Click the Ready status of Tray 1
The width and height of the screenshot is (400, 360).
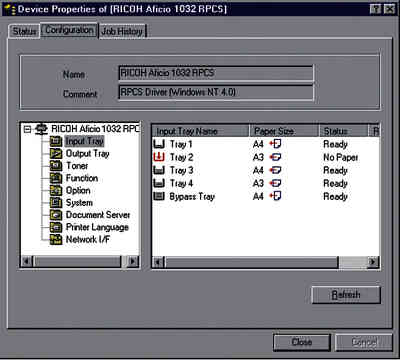[335, 144]
